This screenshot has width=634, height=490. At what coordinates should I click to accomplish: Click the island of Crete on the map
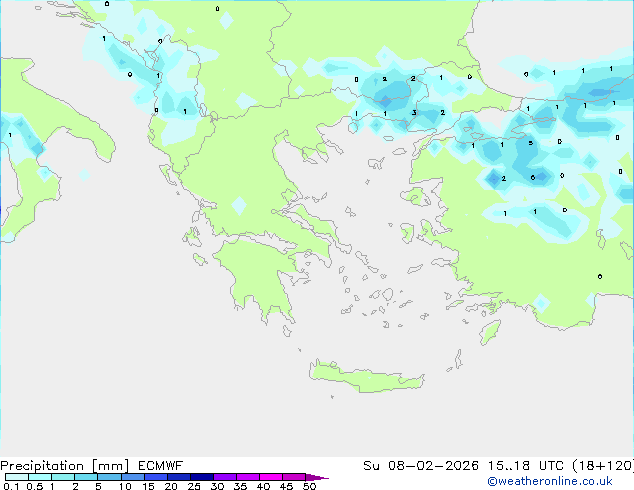pos(366,377)
